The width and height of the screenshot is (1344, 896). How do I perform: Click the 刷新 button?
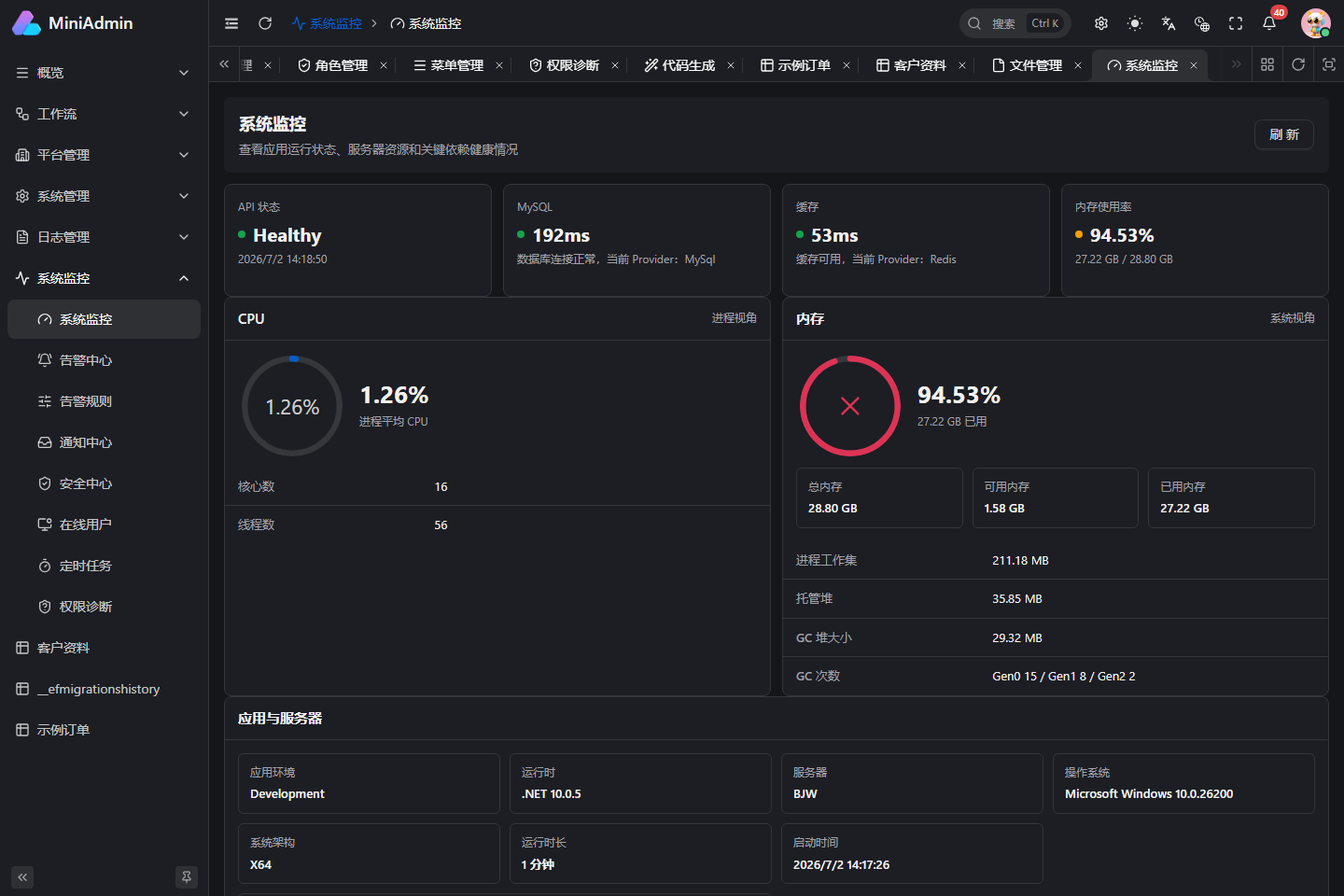pos(1283,134)
